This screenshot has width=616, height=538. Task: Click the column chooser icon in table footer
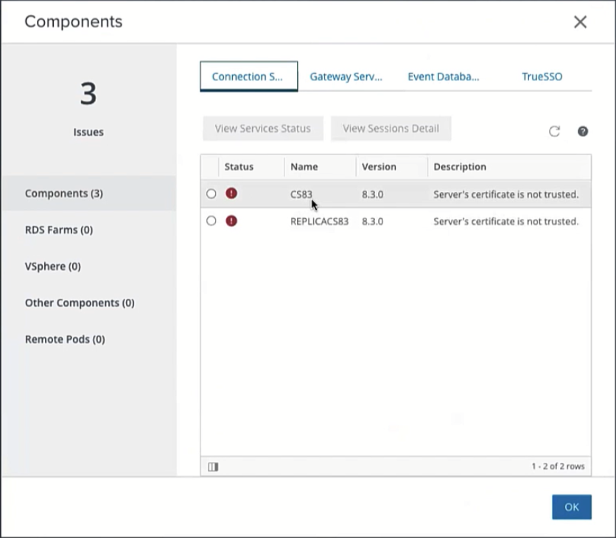[213, 466]
